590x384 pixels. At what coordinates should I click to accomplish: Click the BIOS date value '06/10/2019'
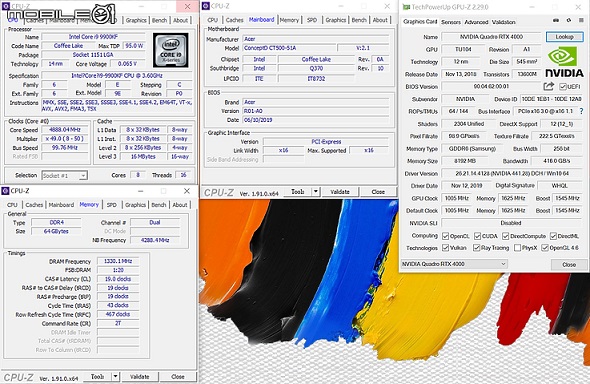[x=315, y=120]
